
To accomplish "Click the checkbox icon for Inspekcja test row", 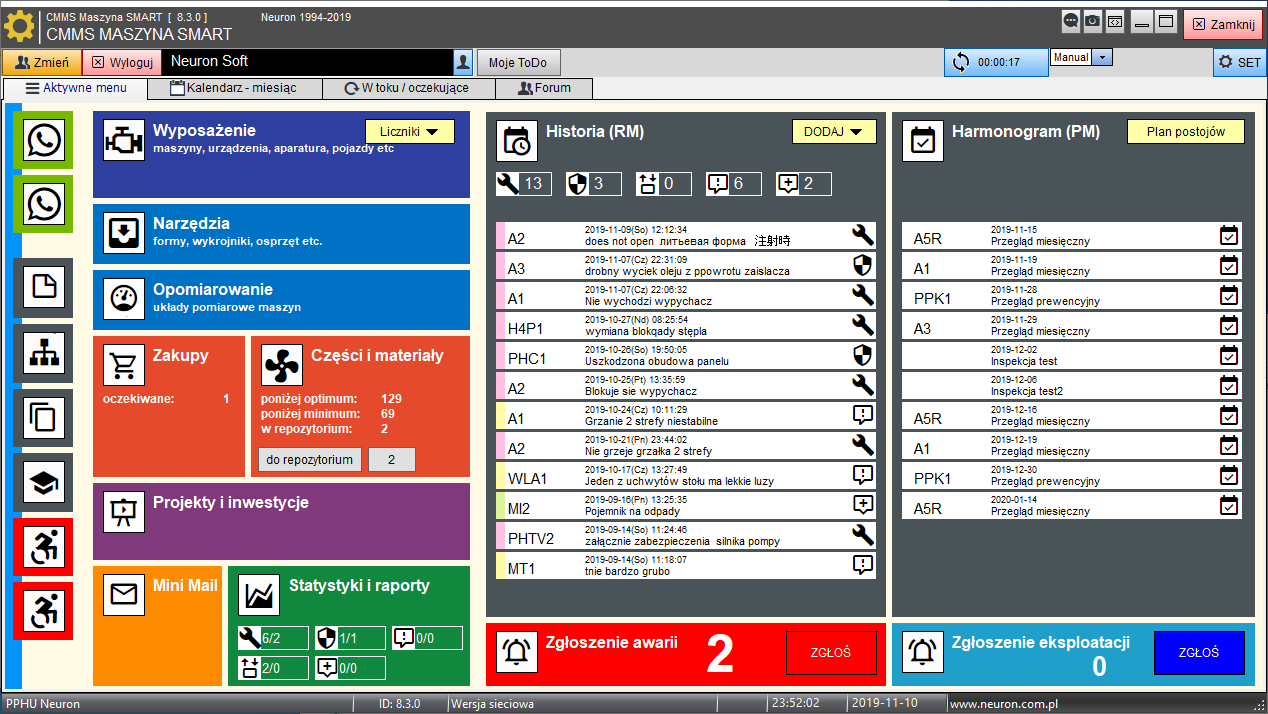I will click(x=1229, y=355).
